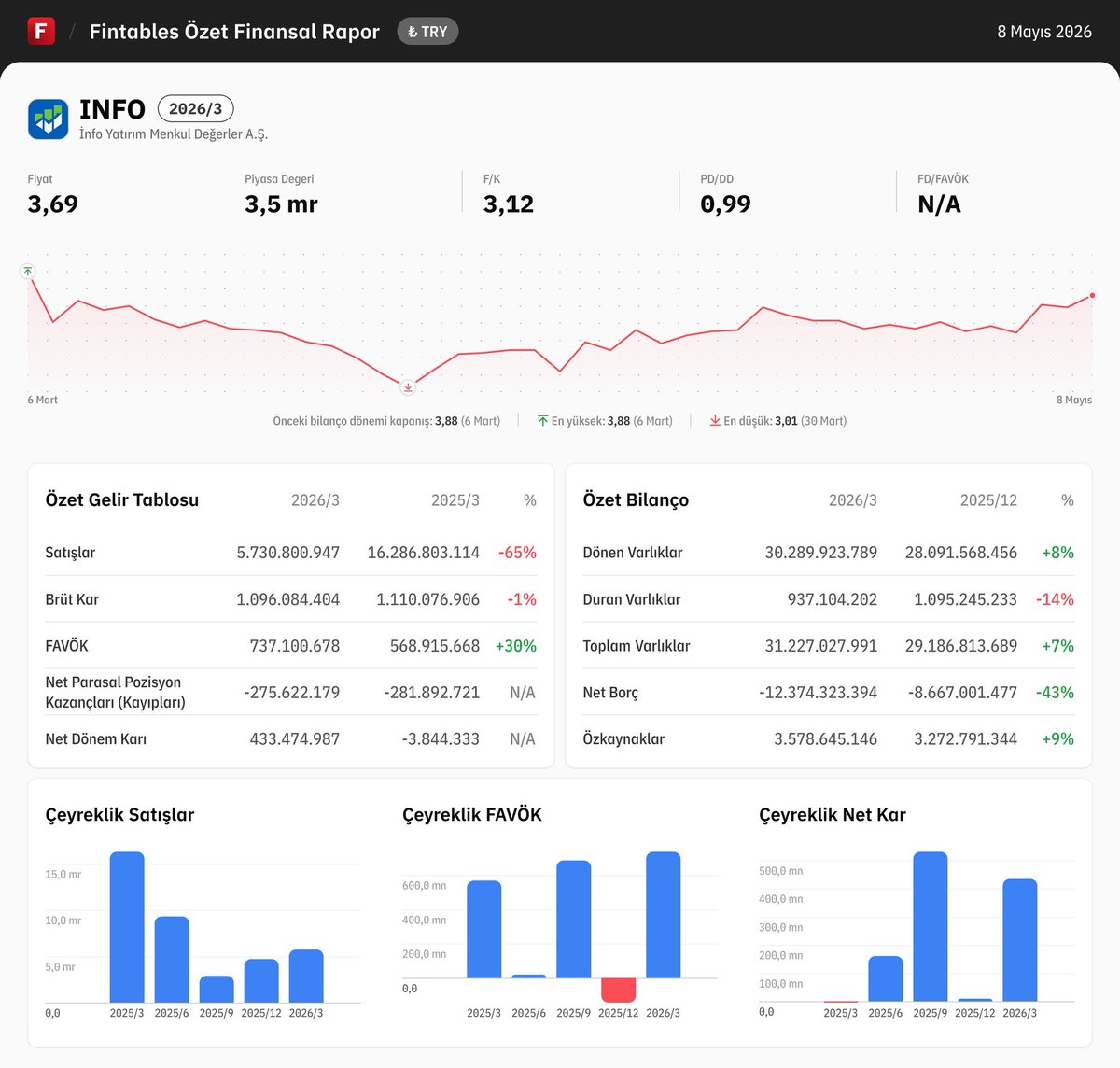The width and height of the screenshot is (1120, 1068).
Task: Click the red 2025/12 bar in Çeyreklik FAVÖK
Action: click(x=618, y=991)
